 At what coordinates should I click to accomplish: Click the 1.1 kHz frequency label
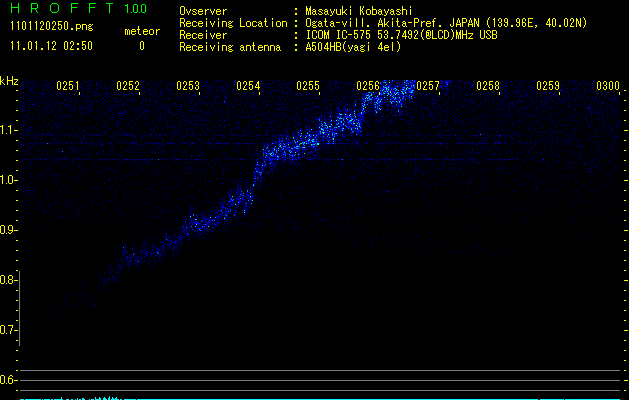pyautogui.click(x=10, y=130)
